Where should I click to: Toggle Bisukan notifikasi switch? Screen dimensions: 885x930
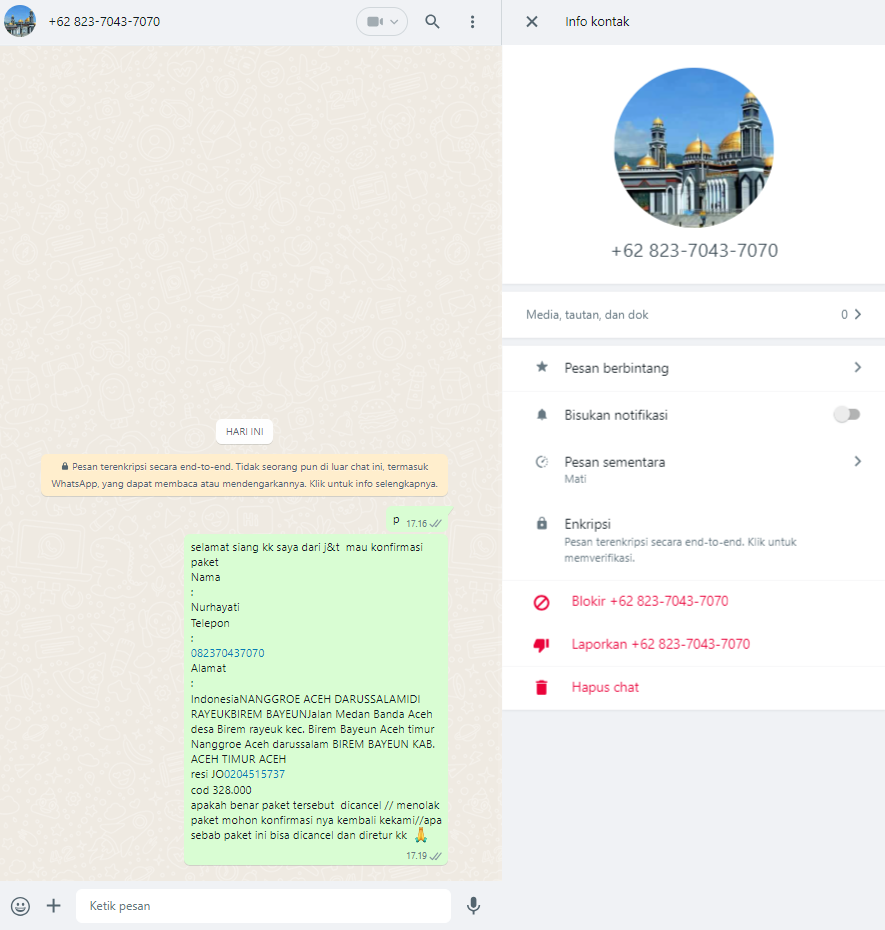coord(847,415)
